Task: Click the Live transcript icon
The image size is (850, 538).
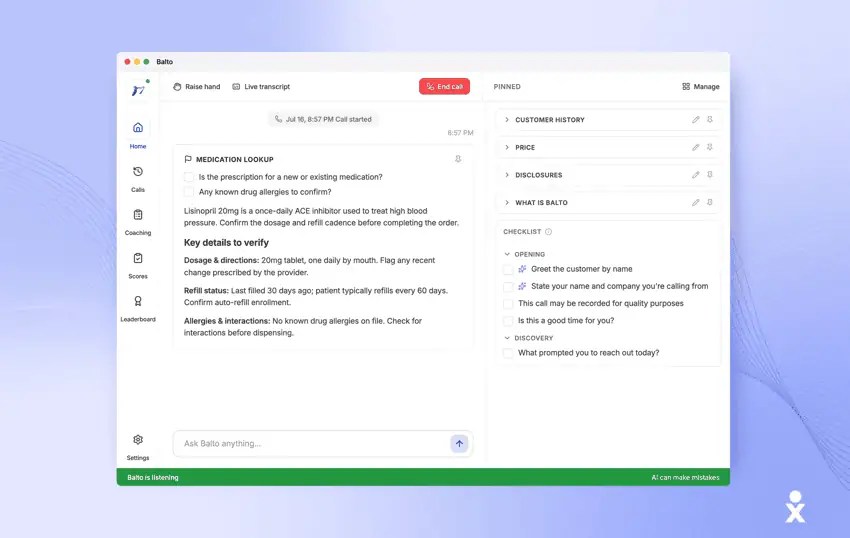Action: 236,87
